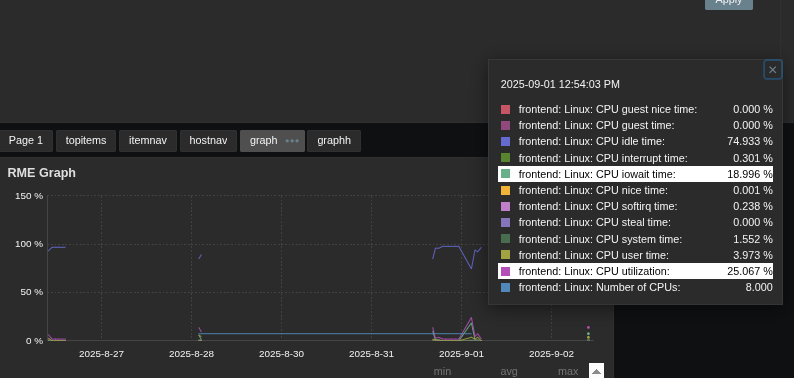The height and width of the screenshot is (378, 794).
Task: Click the 18.996 % iowait value
Action: tap(750, 174)
